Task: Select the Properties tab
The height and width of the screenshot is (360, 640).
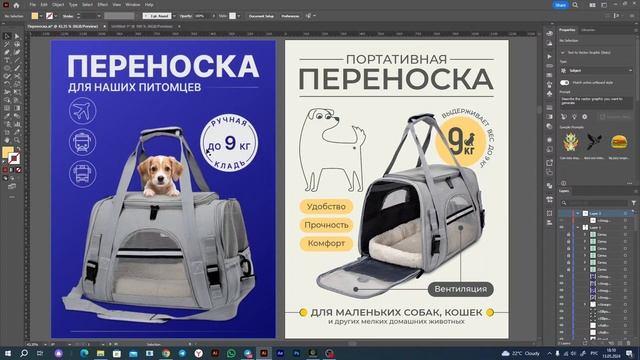Action: pyautogui.click(x=567, y=30)
